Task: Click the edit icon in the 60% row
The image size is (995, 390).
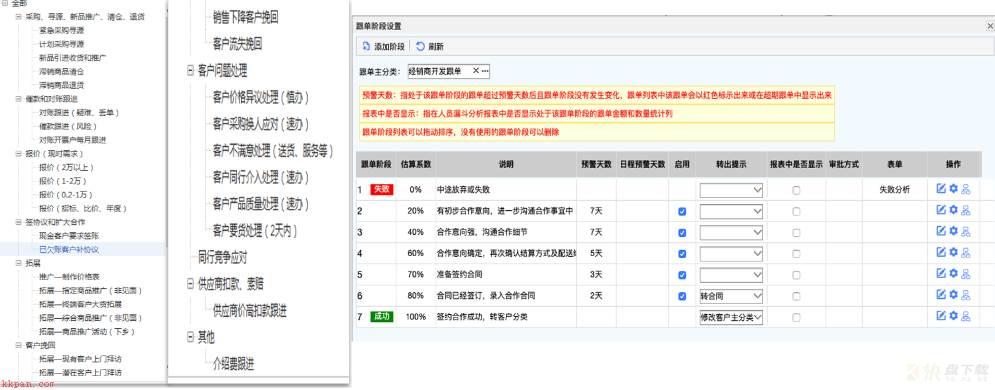Action: tap(941, 252)
